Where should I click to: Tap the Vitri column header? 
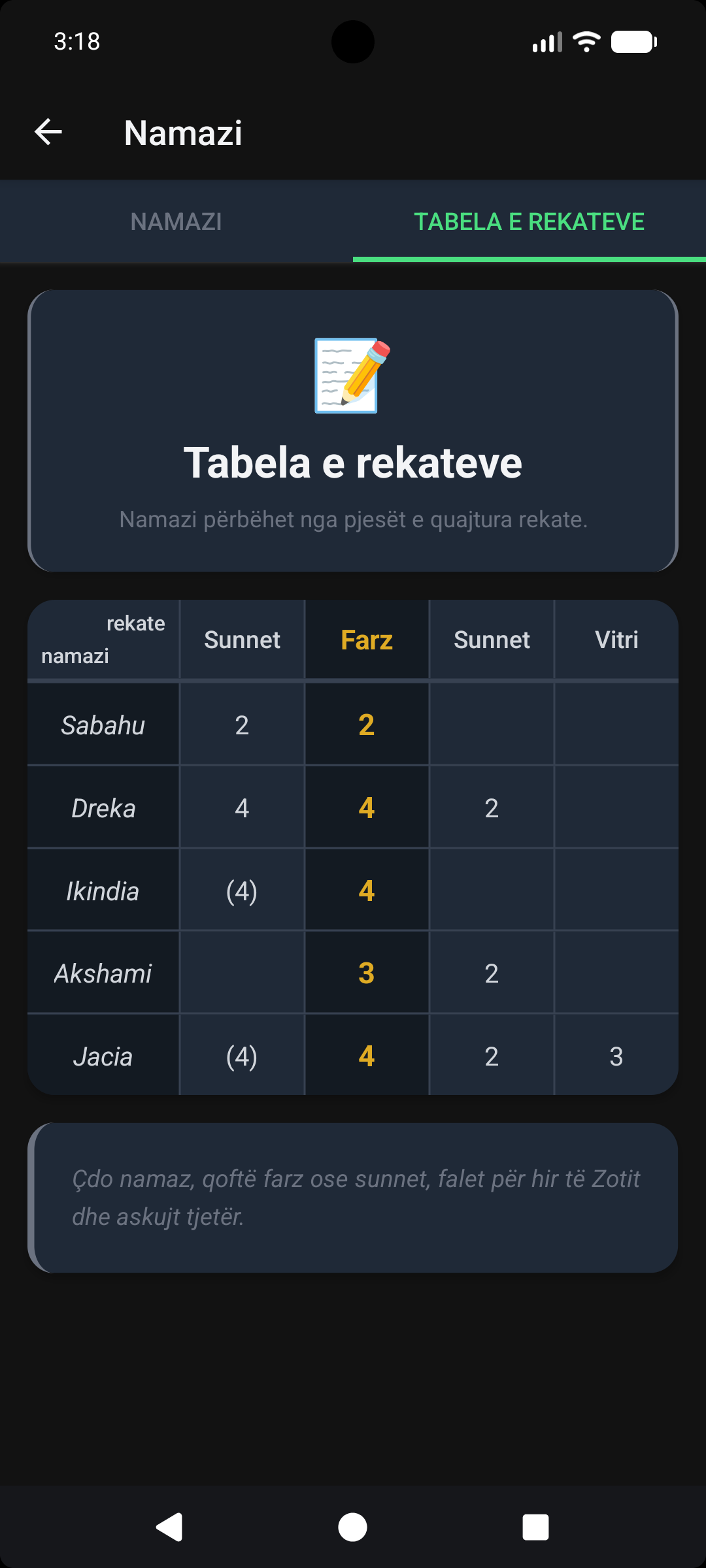[x=616, y=640]
